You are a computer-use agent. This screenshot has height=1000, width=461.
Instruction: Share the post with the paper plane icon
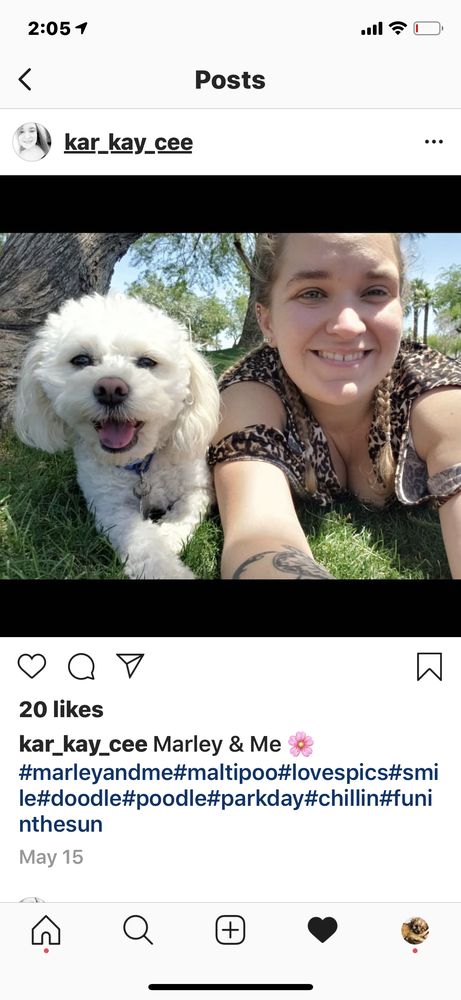coord(130,665)
